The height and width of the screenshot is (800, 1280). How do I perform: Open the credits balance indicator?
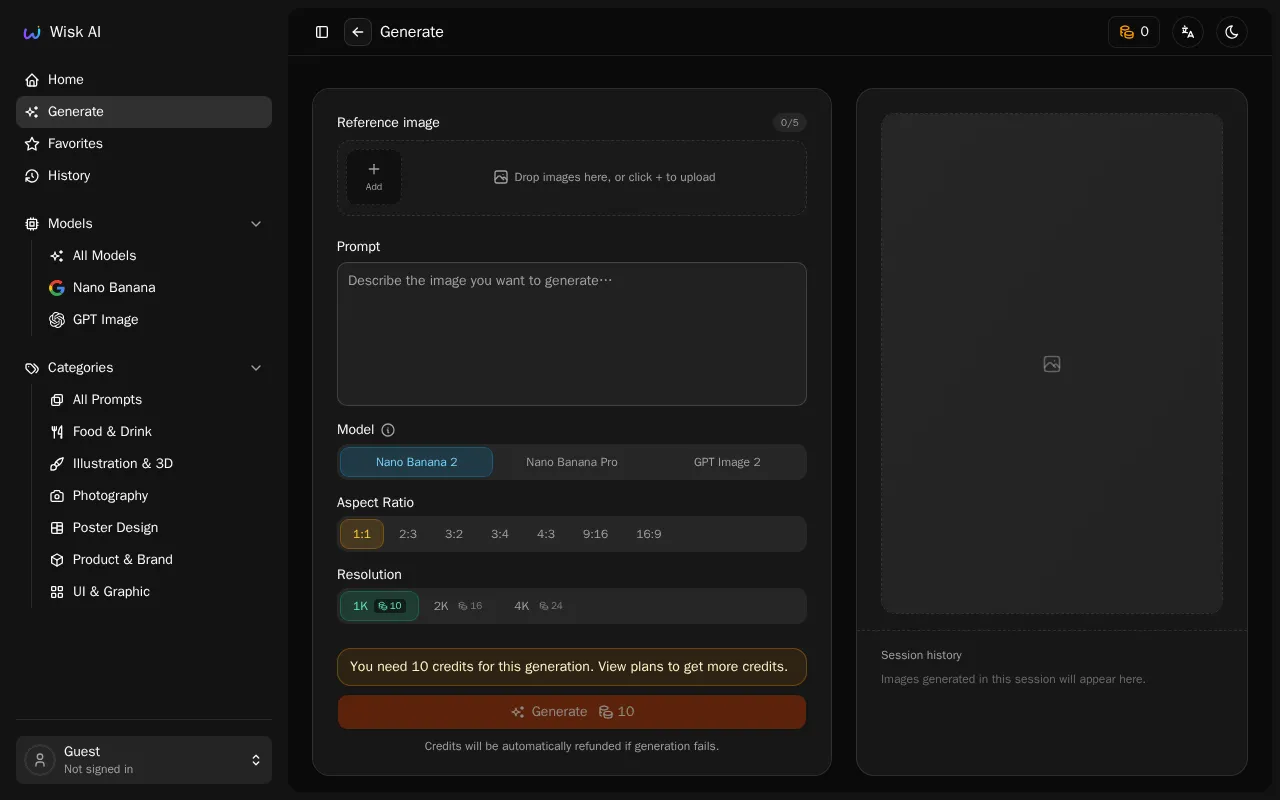click(x=1134, y=32)
